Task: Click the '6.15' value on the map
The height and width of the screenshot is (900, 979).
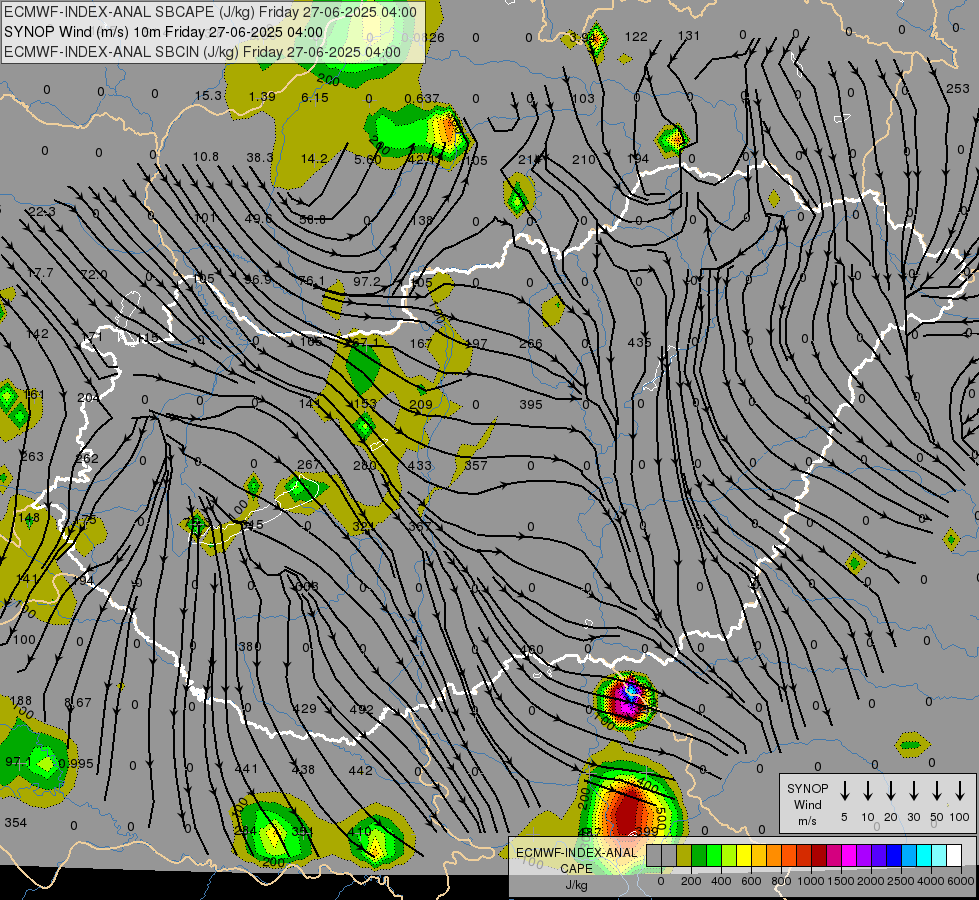Action: pyautogui.click(x=314, y=97)
